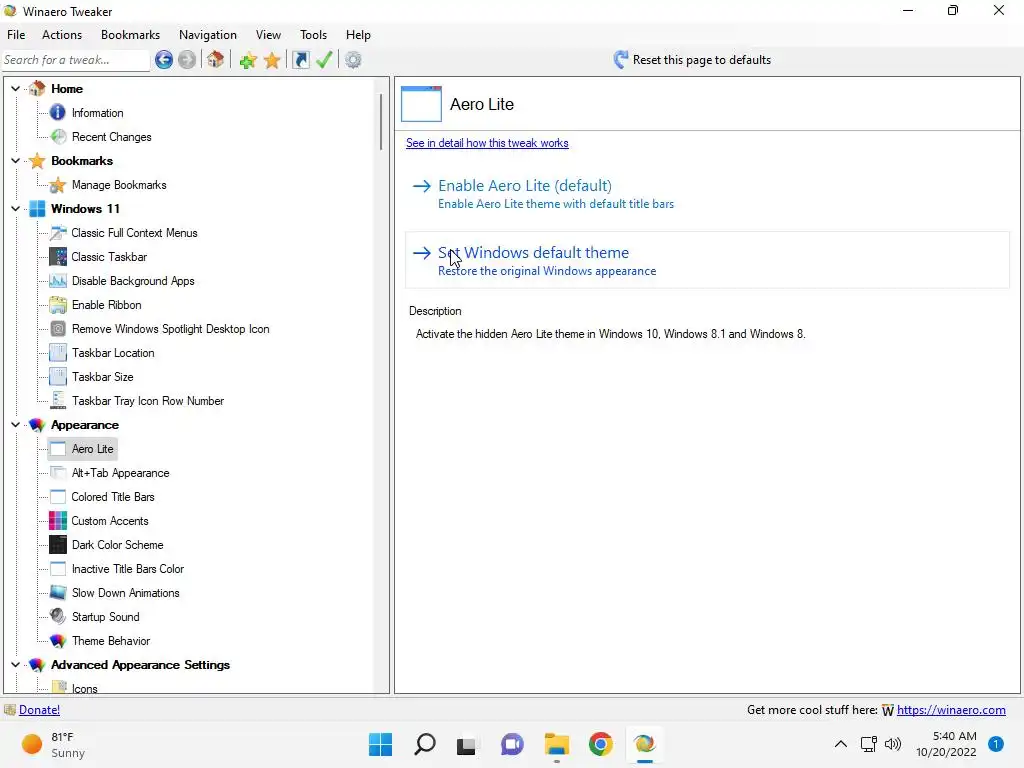The image size is (1024, 768).
Task: Click the Classic Taskbar icon
Action: click(x=57, y=257)
